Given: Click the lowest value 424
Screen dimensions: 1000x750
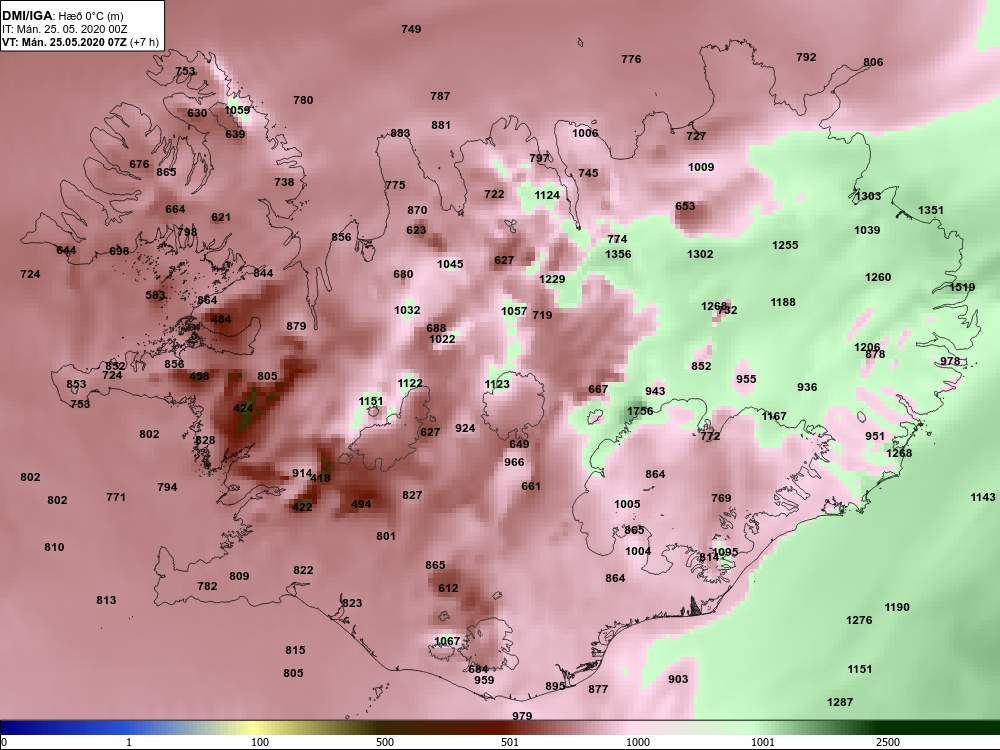Looking at the screenshot, I should pyautogui.click(x=244, y=409).
